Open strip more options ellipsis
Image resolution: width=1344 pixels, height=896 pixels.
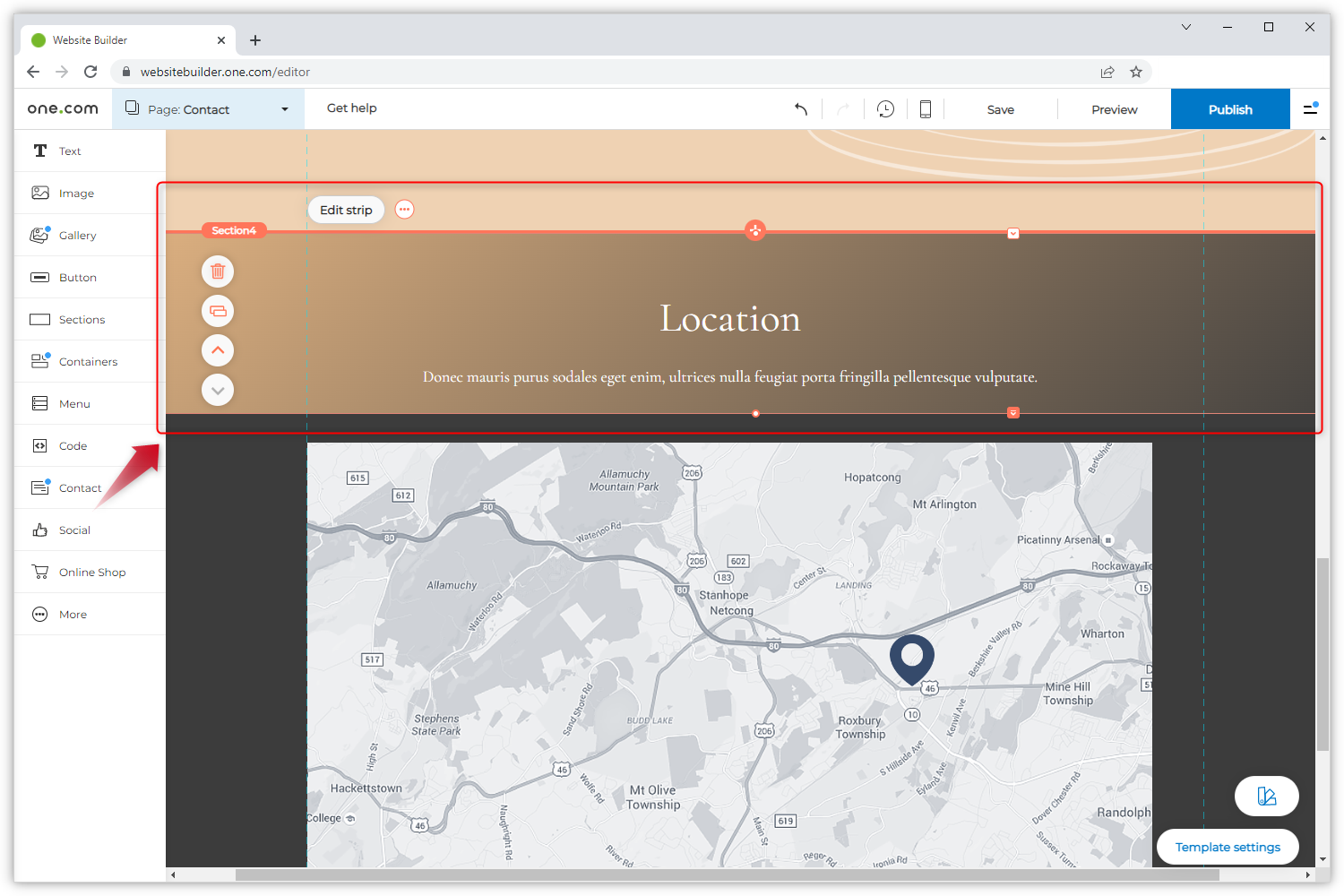click(x=405, y=210)
